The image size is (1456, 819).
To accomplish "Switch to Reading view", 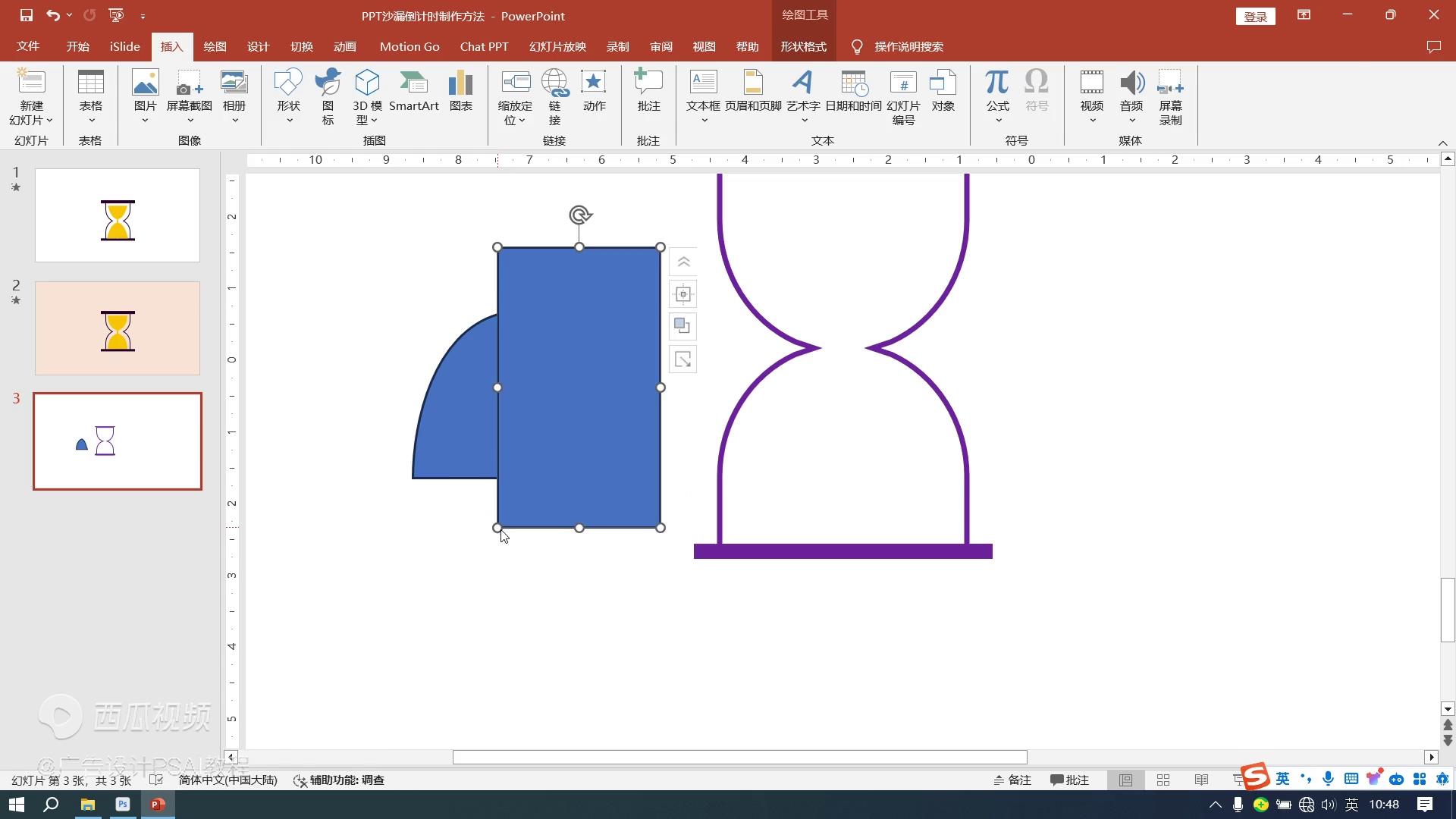I will pos(1201,780).
